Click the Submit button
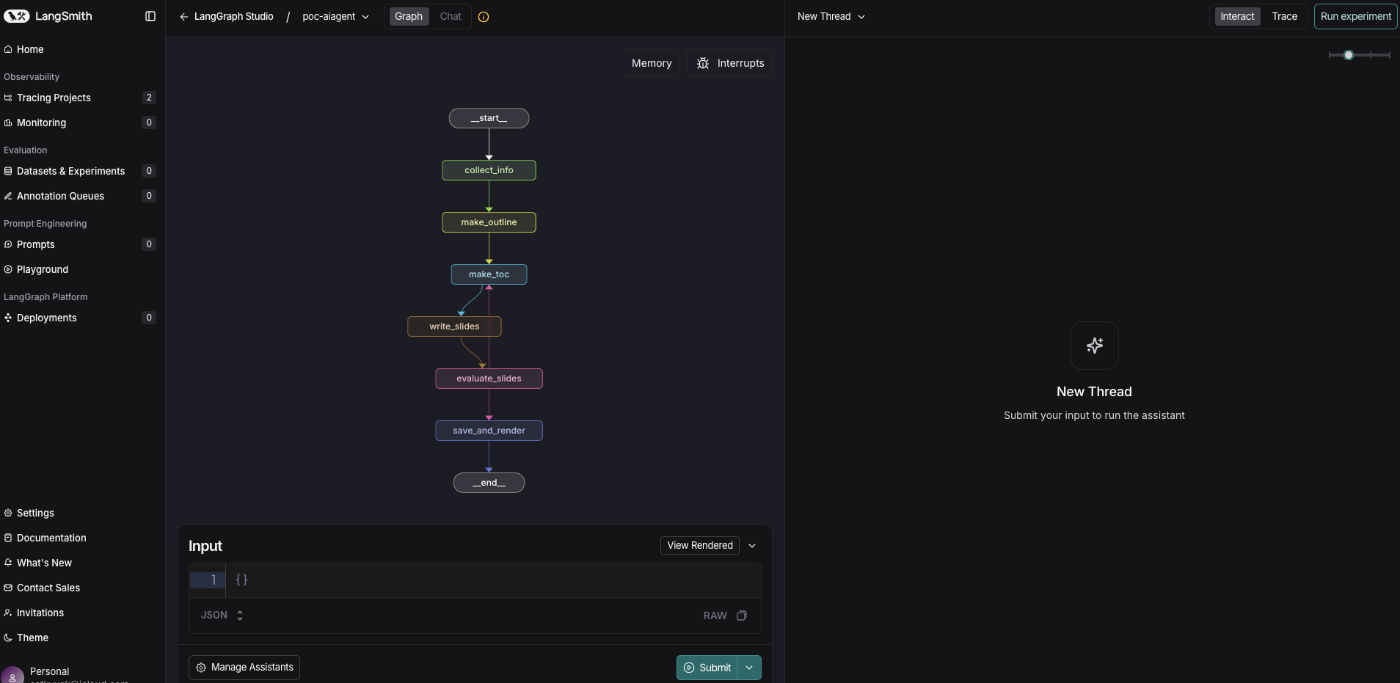1400x683 pixels. (x=708, y=668)
